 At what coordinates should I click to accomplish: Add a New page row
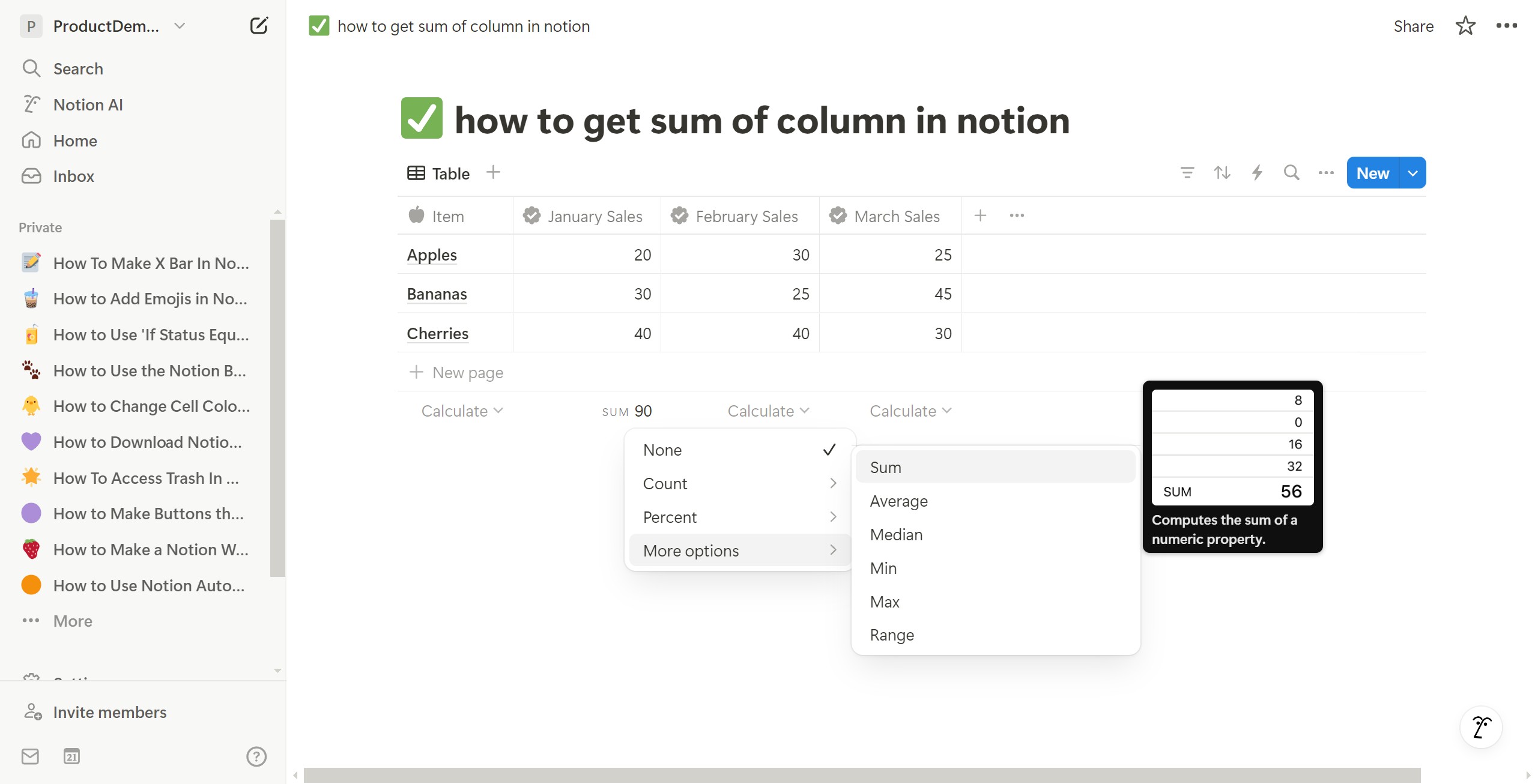(x=456, y=372)
